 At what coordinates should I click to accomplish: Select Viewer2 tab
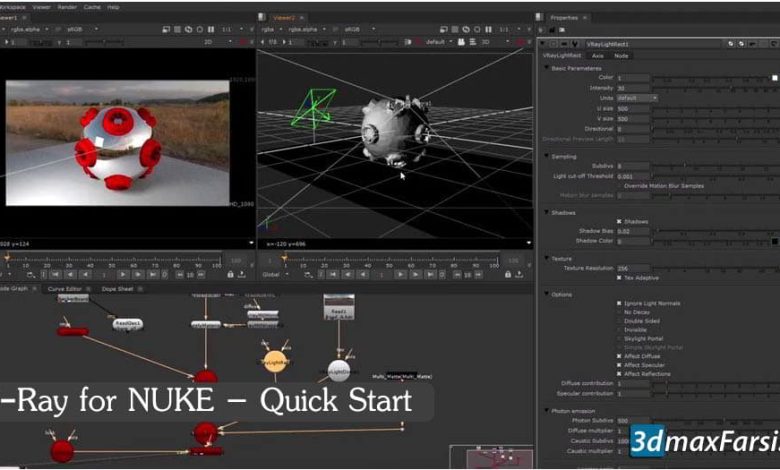coord(284,18)
